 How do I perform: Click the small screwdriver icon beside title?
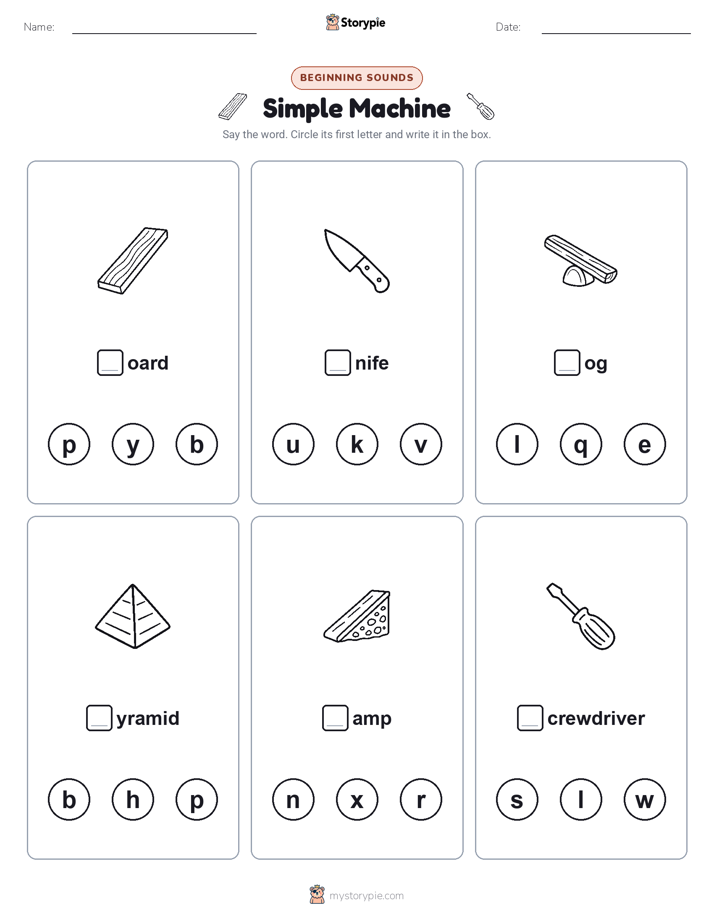tap(480, 106)
